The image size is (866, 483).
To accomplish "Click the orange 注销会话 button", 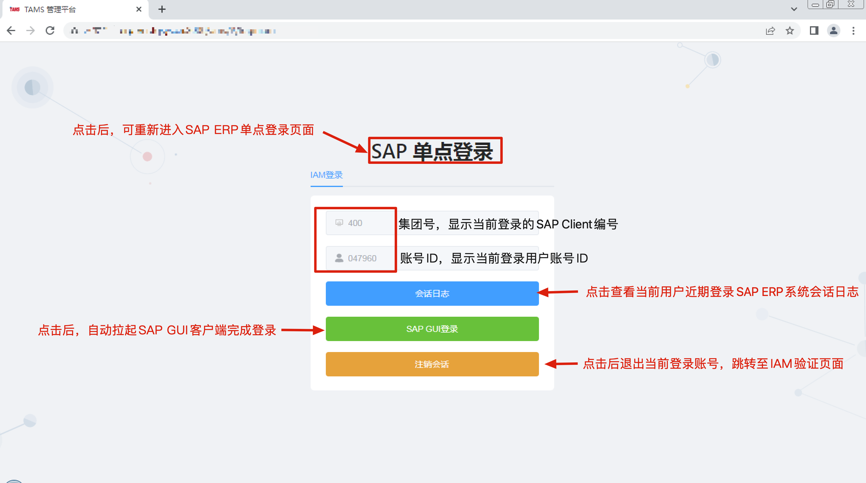I will 432,364.
